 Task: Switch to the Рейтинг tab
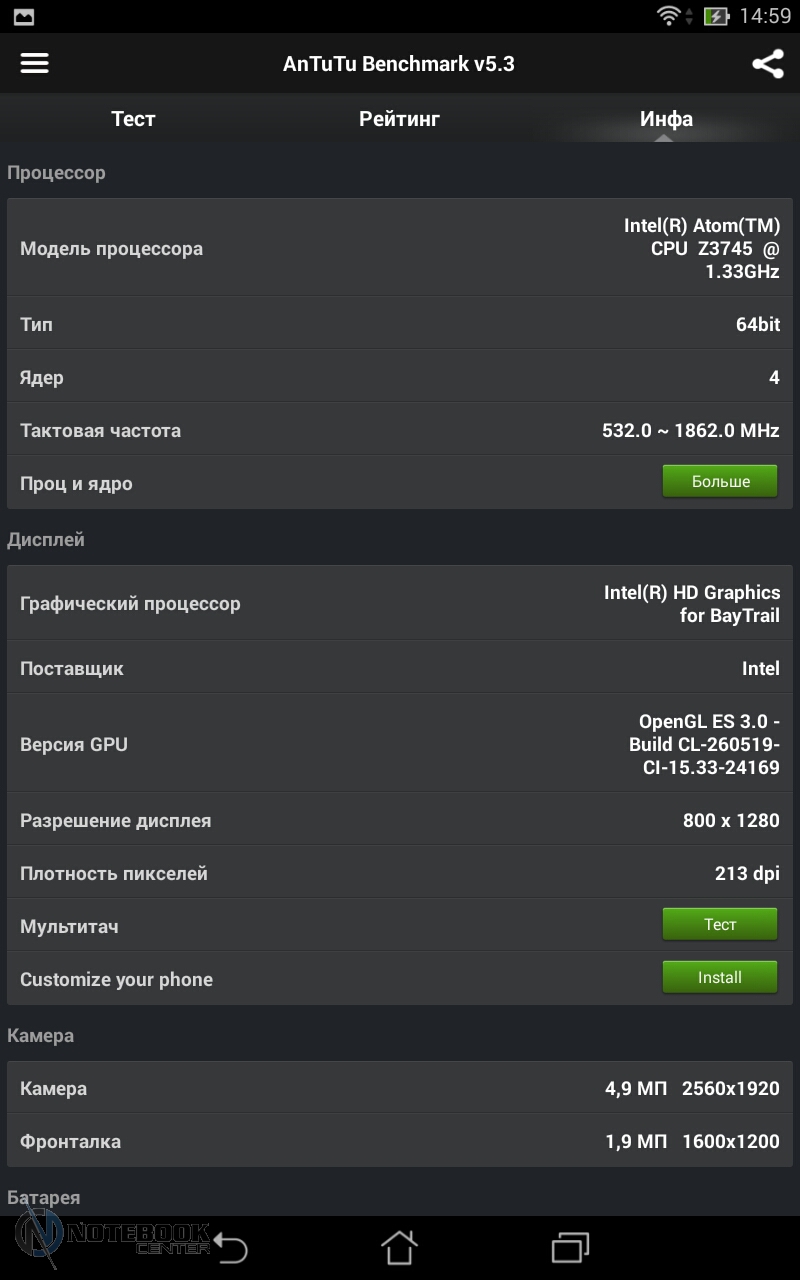(x=400, y=118)
